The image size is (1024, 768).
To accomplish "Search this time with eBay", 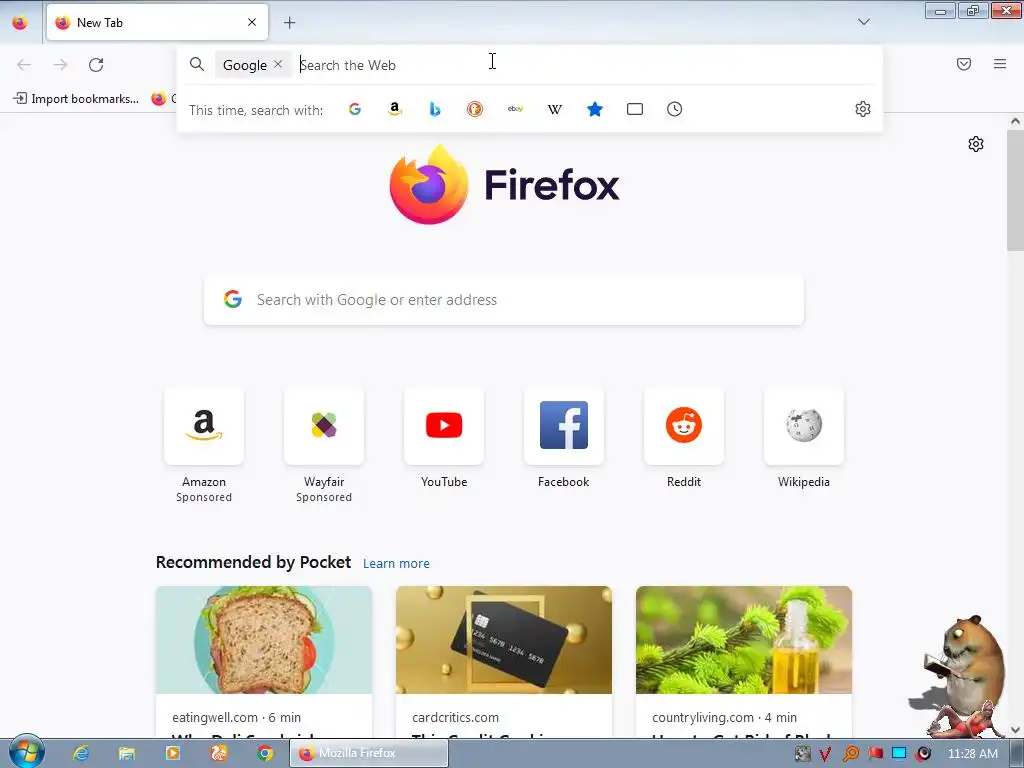I will (515, 109).
